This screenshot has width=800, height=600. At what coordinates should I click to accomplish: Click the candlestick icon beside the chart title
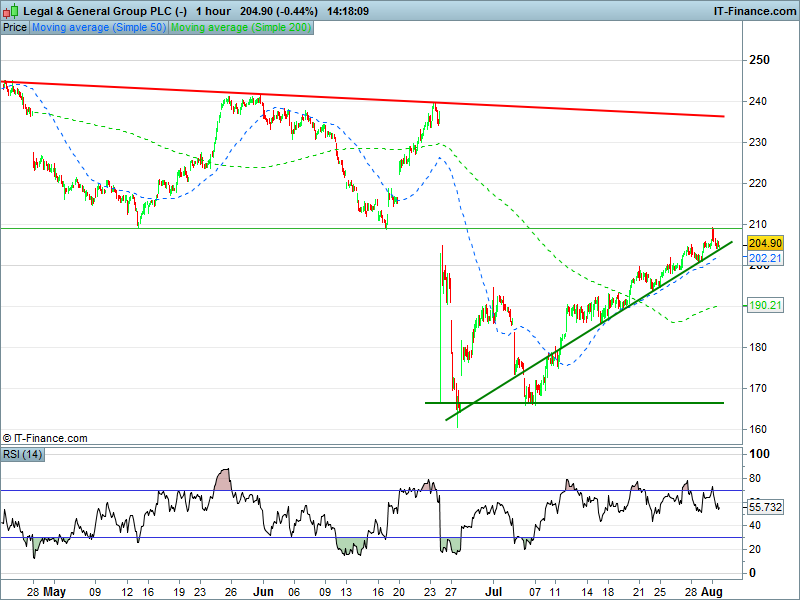[x=10, y=11]
